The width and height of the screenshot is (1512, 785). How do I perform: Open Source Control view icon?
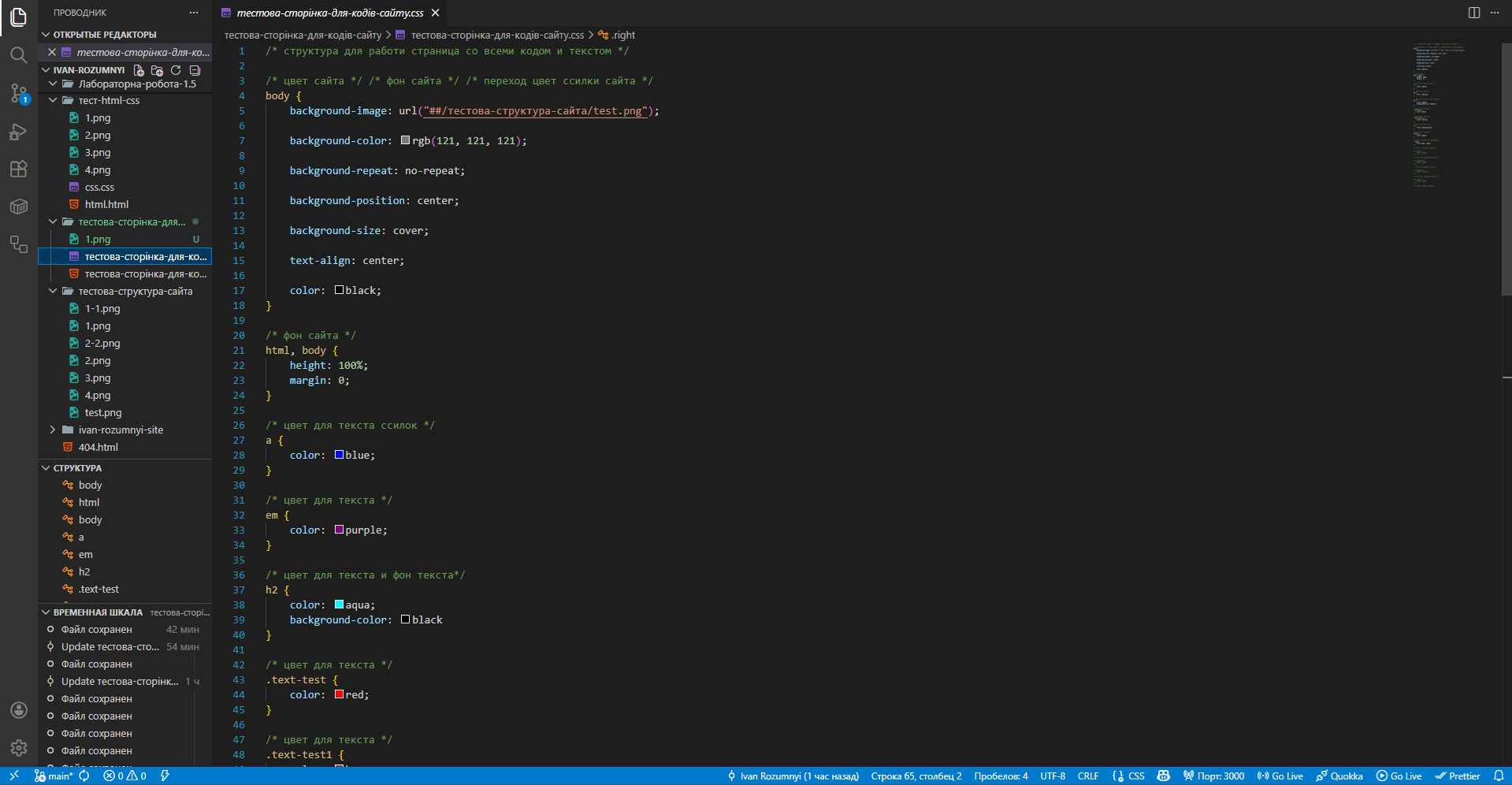click(18, 93)
